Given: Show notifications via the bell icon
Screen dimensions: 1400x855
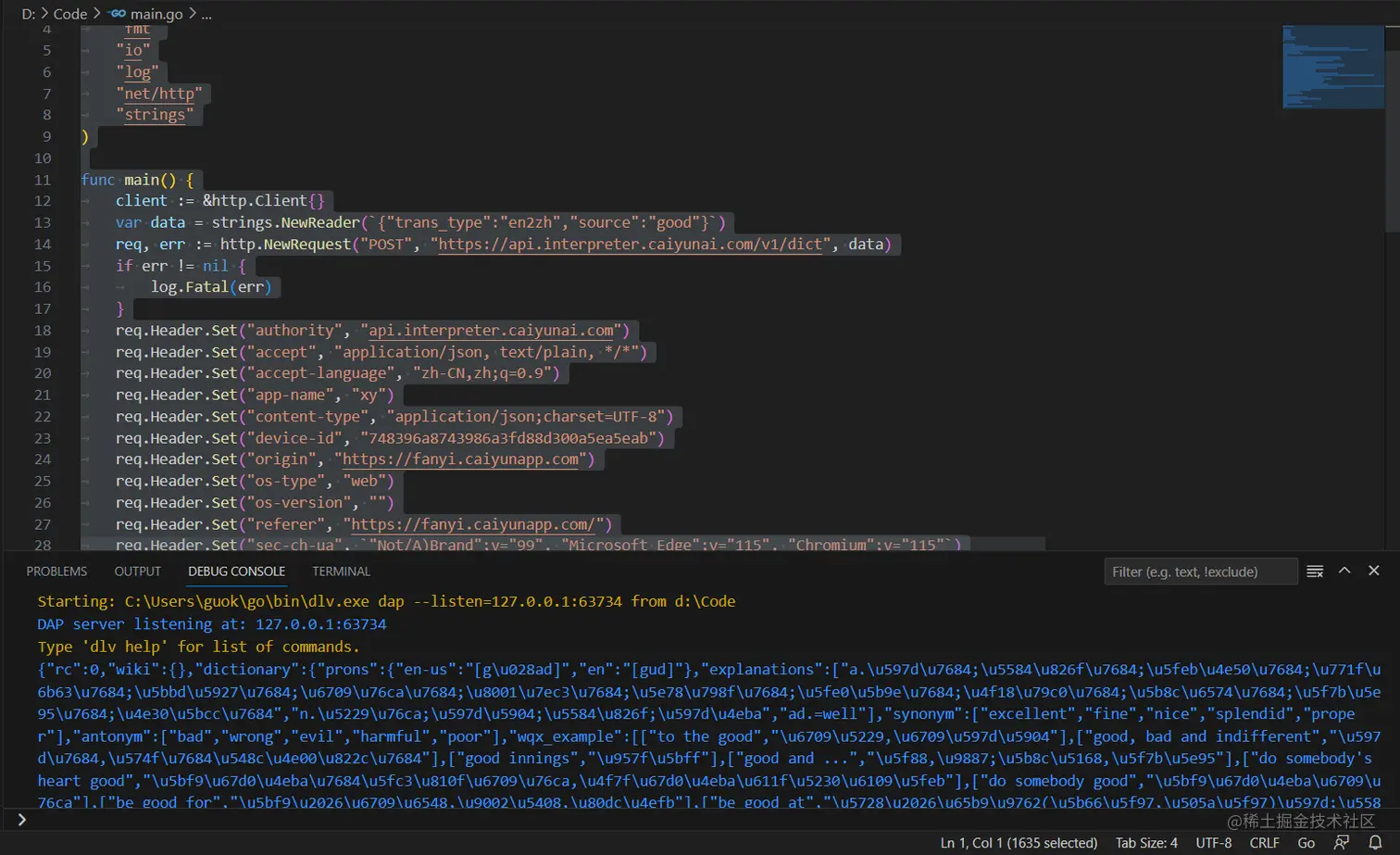Looking at the screenshot, I should (1375, 842).
